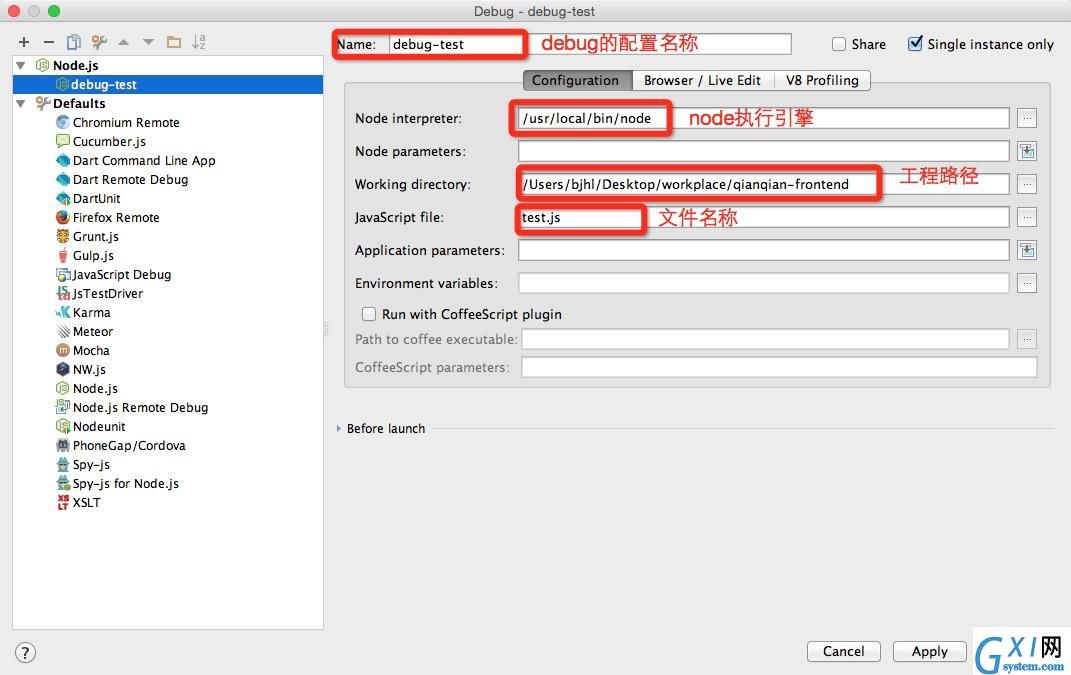Select Meteor default configuration

93,331
